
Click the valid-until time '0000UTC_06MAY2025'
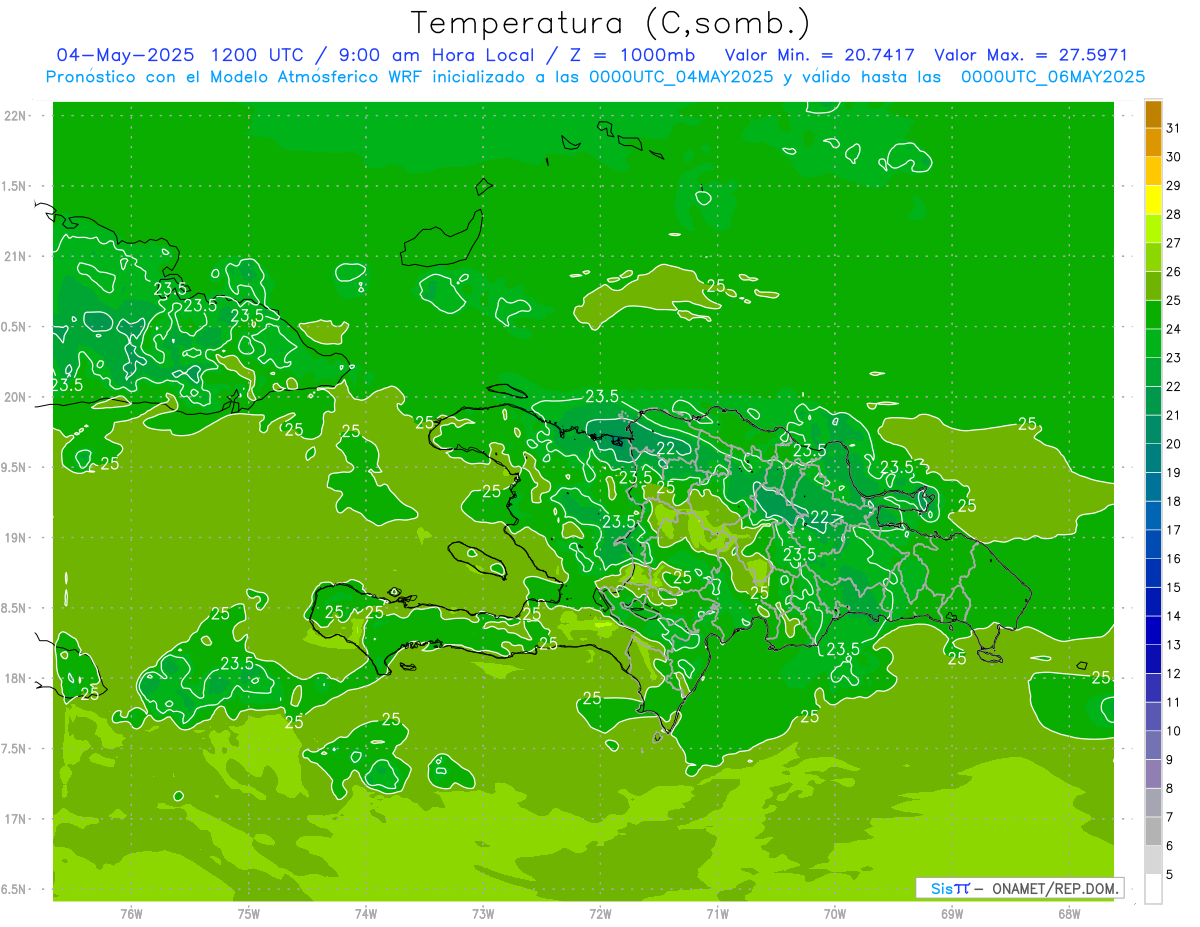(x=1053, y=77)
